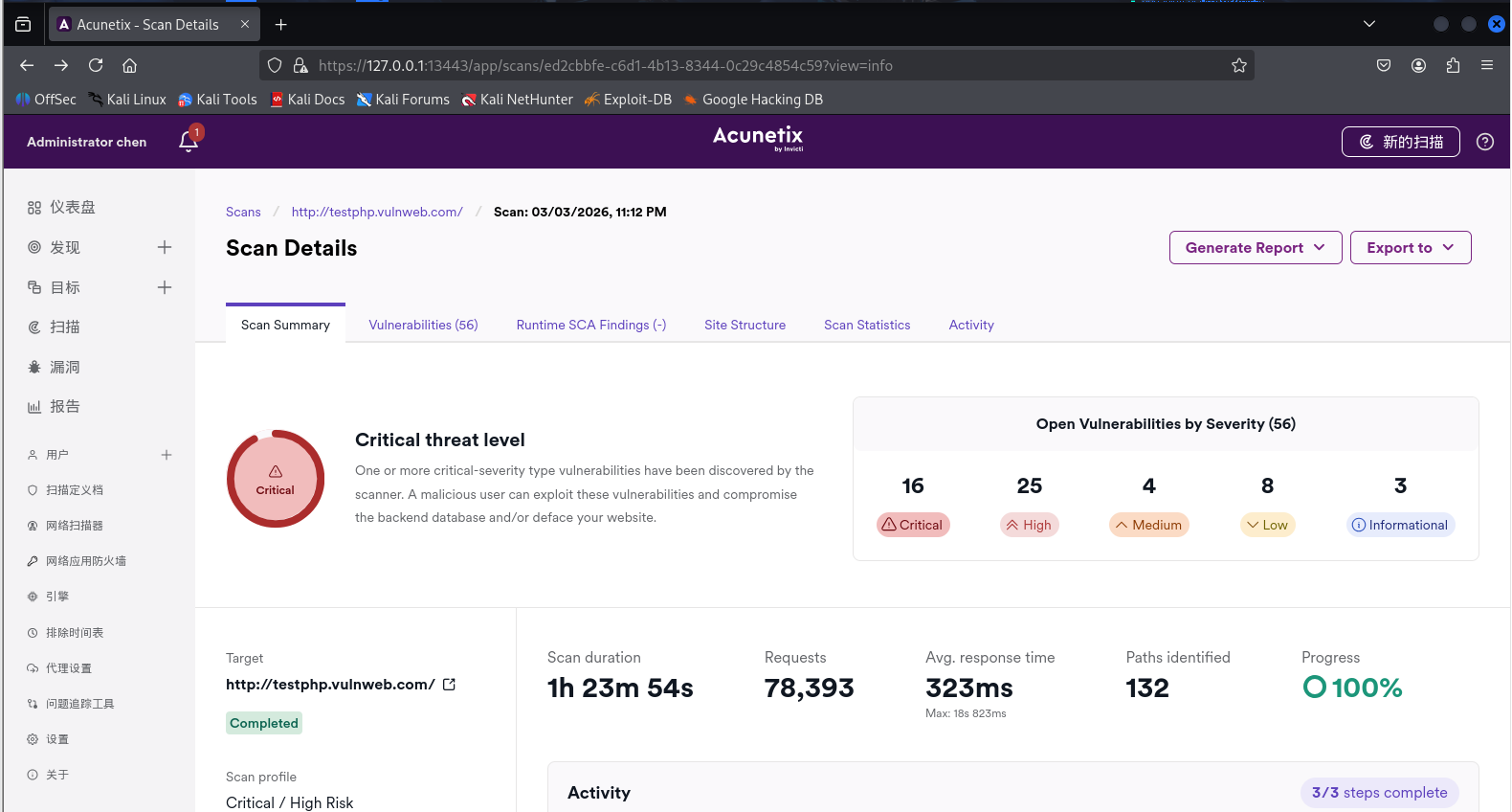This screenshot has height=812, width=1512.
Task: Select the Scan Summary tab
Action: click(x=285, y=326)
